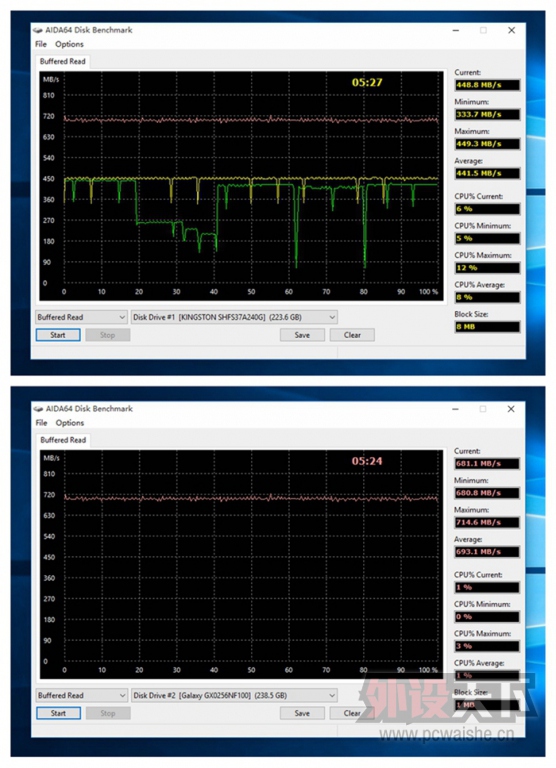Click the 448.8 MB/s Current value field
Screen dimensions: 556x768
point(487,85)
